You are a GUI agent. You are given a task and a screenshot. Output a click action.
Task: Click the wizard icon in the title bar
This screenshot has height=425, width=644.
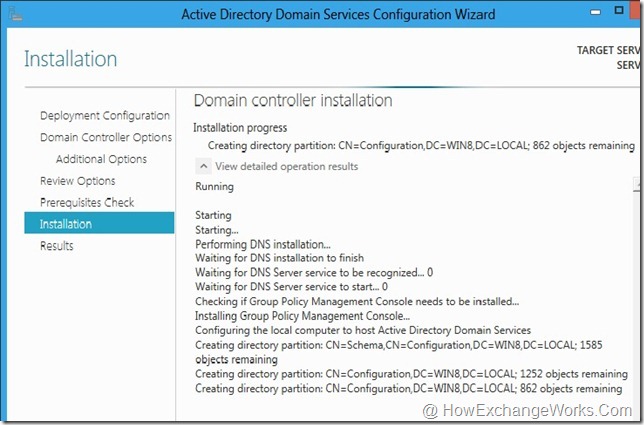[x=13, y=15]
